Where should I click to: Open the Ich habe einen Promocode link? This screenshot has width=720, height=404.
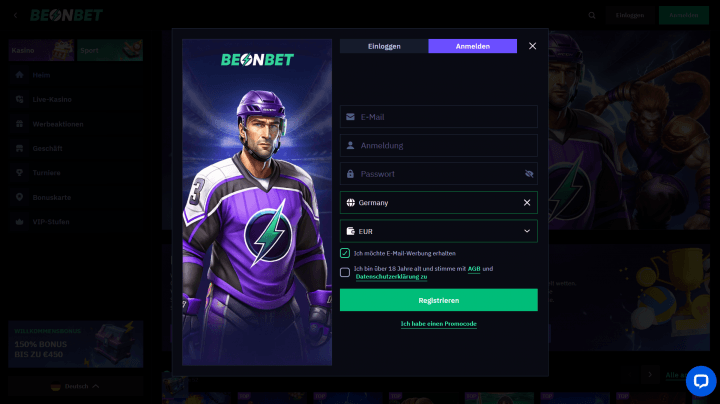(439, 324)
